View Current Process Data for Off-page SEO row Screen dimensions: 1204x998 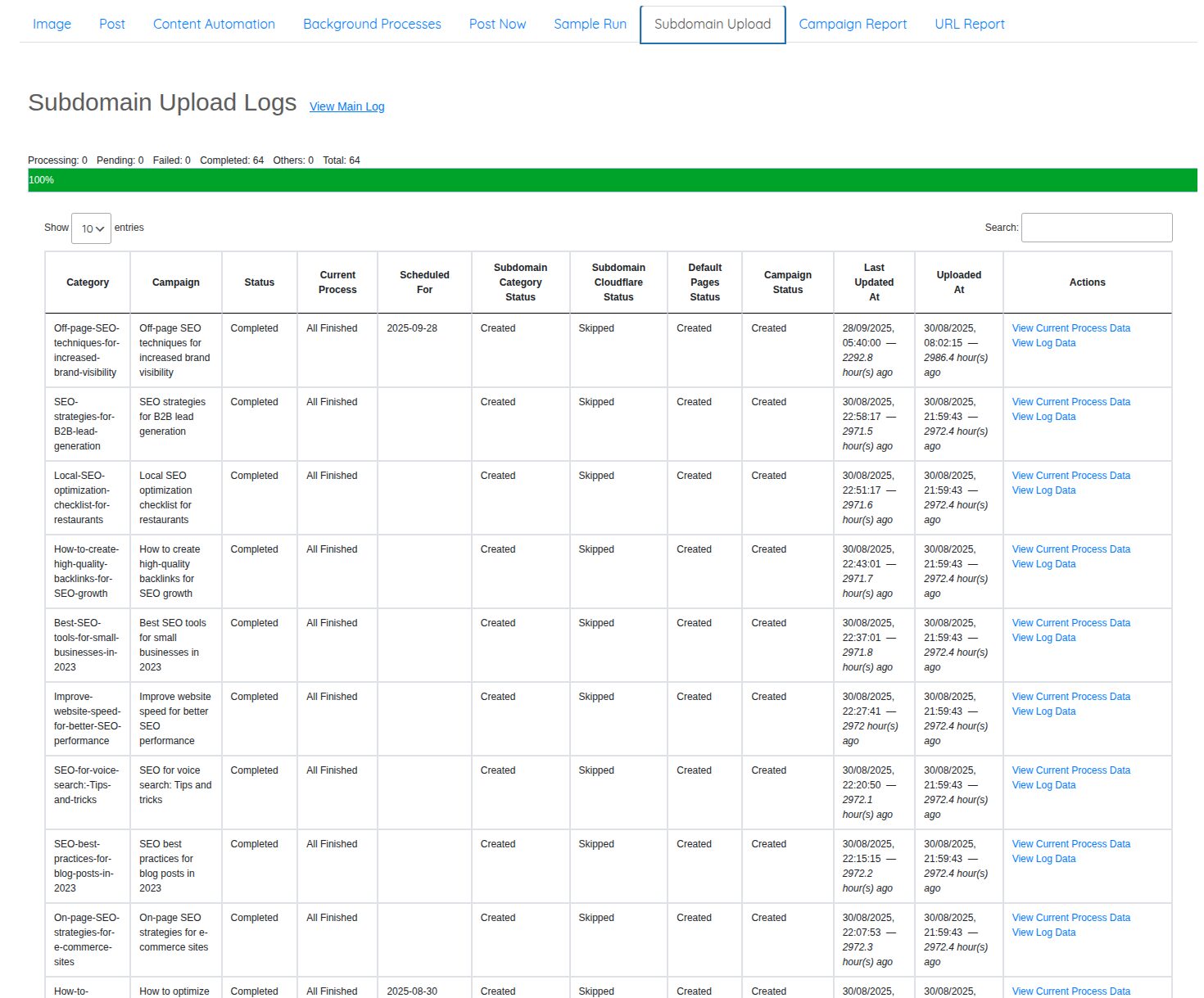coord(1070,328)
